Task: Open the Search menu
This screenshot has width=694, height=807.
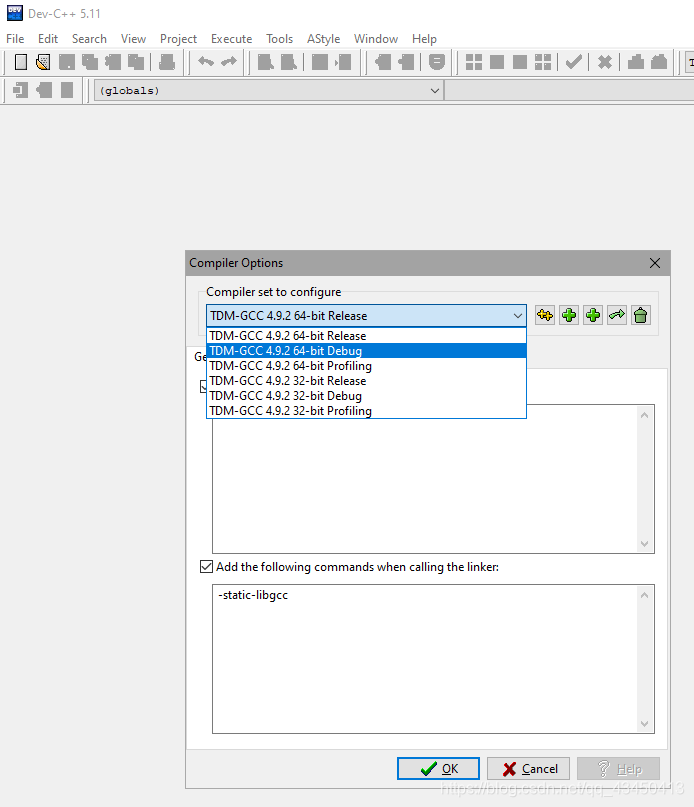Action: tap(89, 39)
